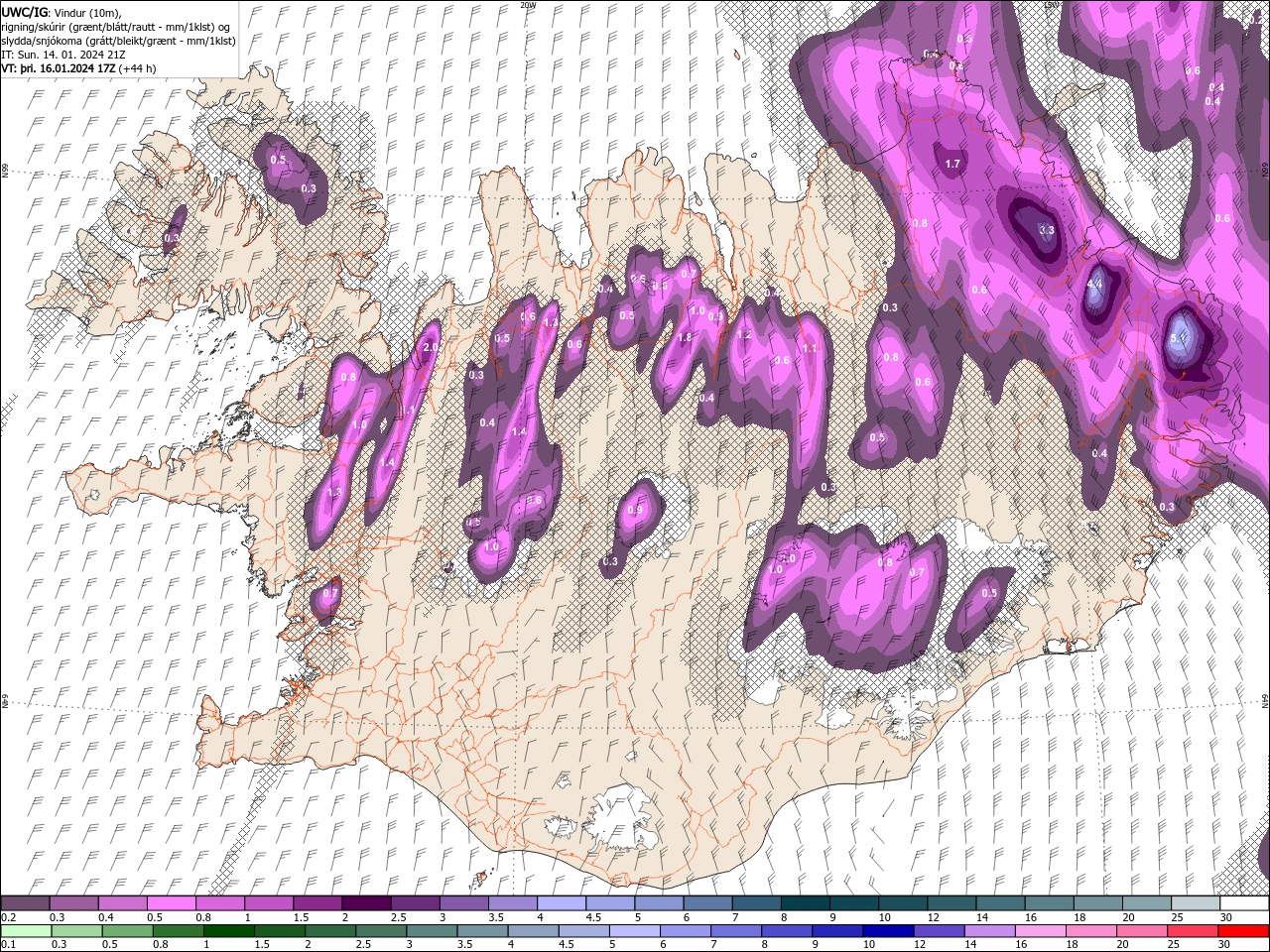Click top legend swatch between 0.2 and 0.3
Screen dimensions: 1270x952
coord(25,903)
